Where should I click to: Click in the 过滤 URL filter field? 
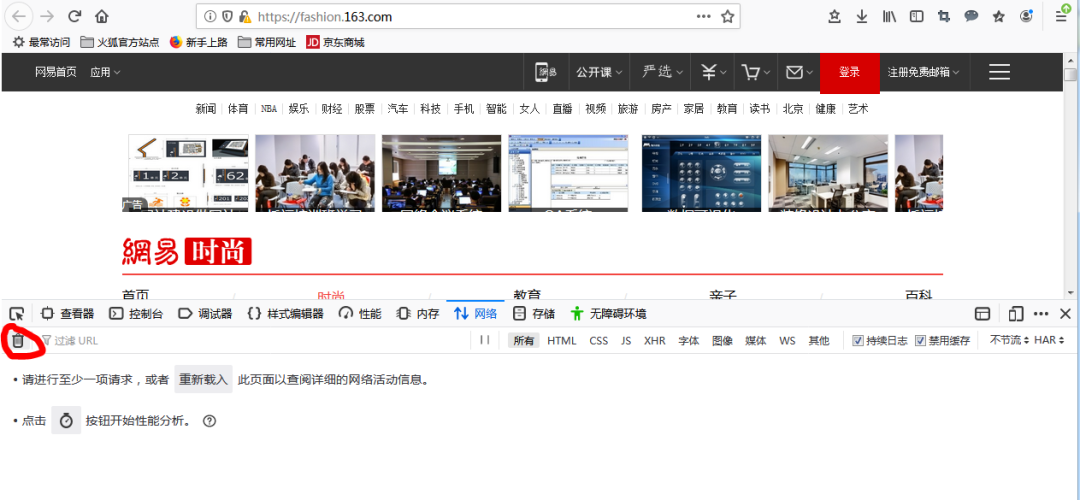pos(255,340)
